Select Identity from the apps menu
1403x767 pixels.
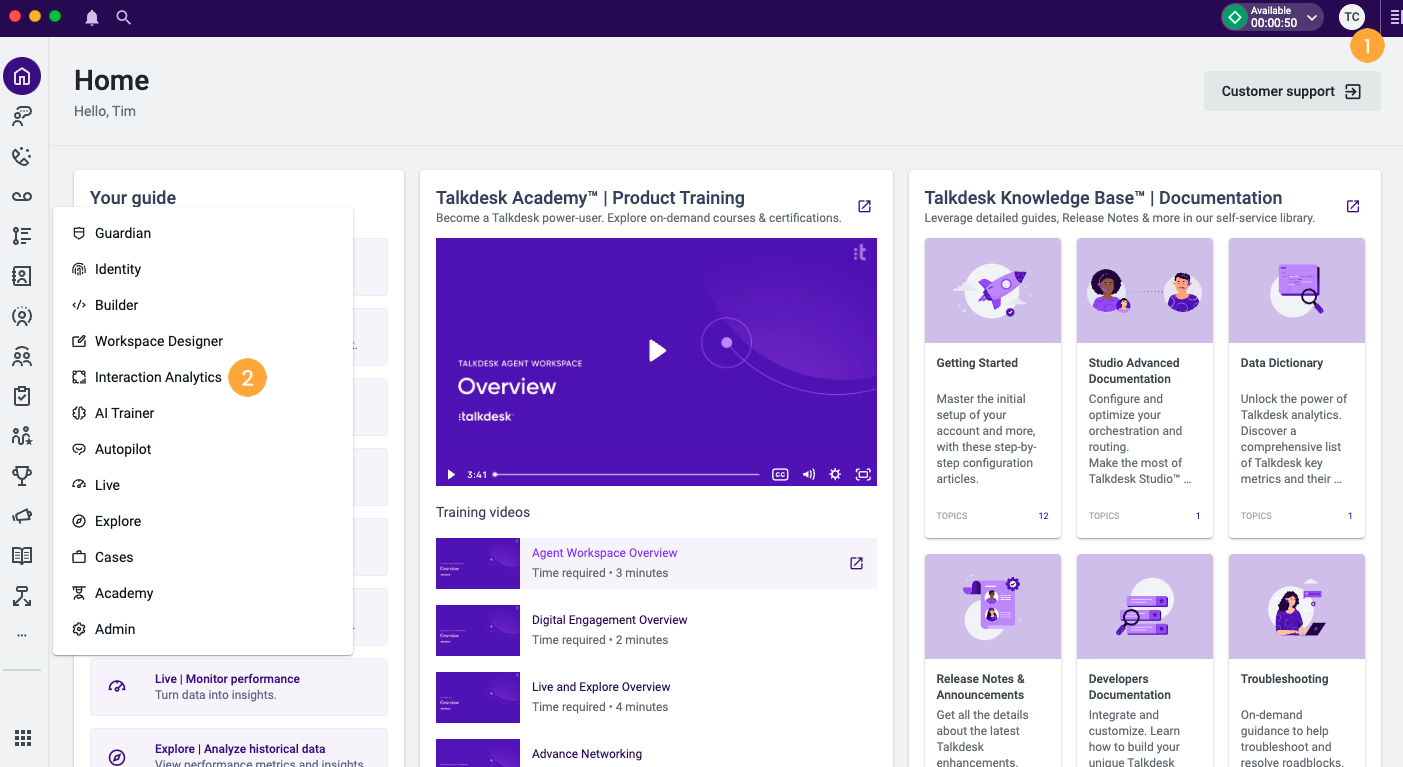coord(203,269)
